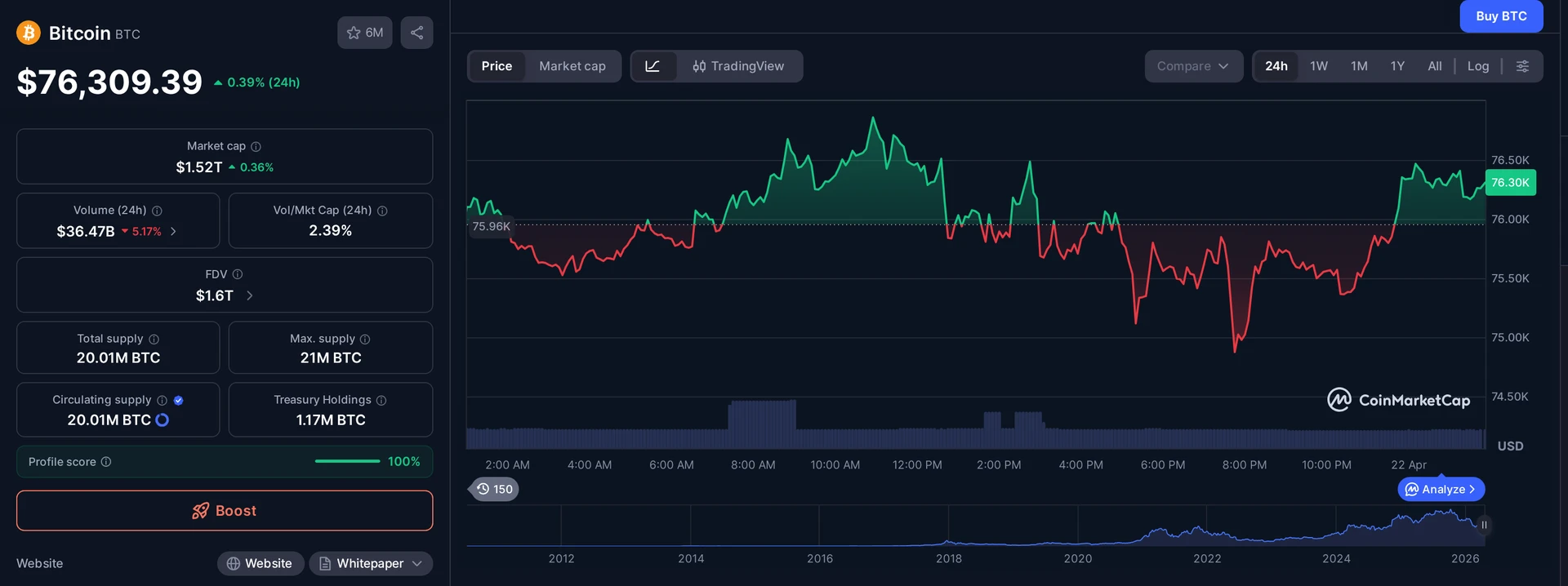Toggle Log scale on chart

[x=1478, y=66]
